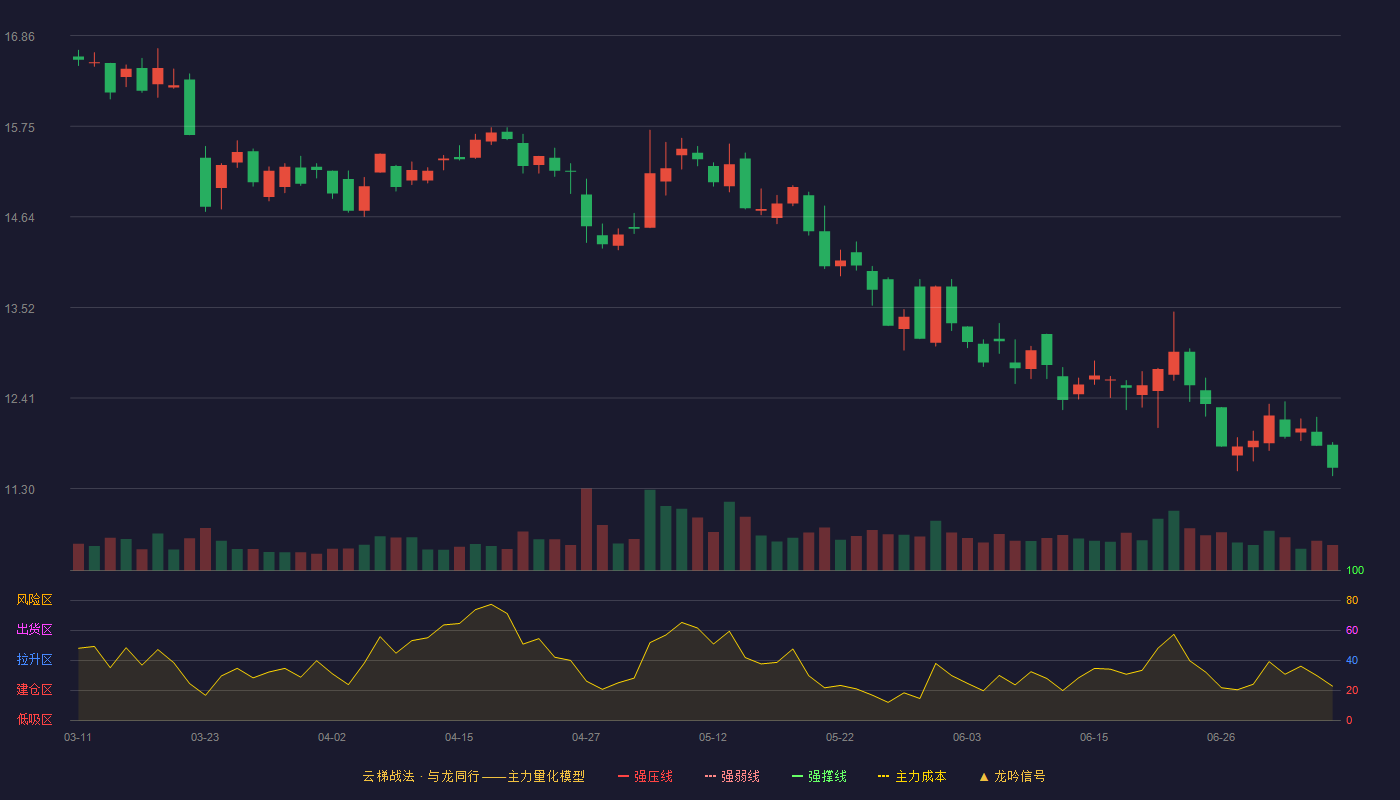Select the 拉升区 zone label
Viewport: 1400px width, 800px height.
point(34,660)
